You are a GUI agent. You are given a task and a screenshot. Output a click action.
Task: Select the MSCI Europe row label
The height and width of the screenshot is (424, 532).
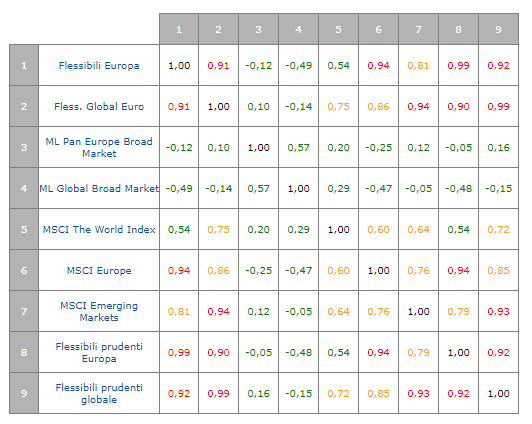pyautogui.click(x=99, y=271)
